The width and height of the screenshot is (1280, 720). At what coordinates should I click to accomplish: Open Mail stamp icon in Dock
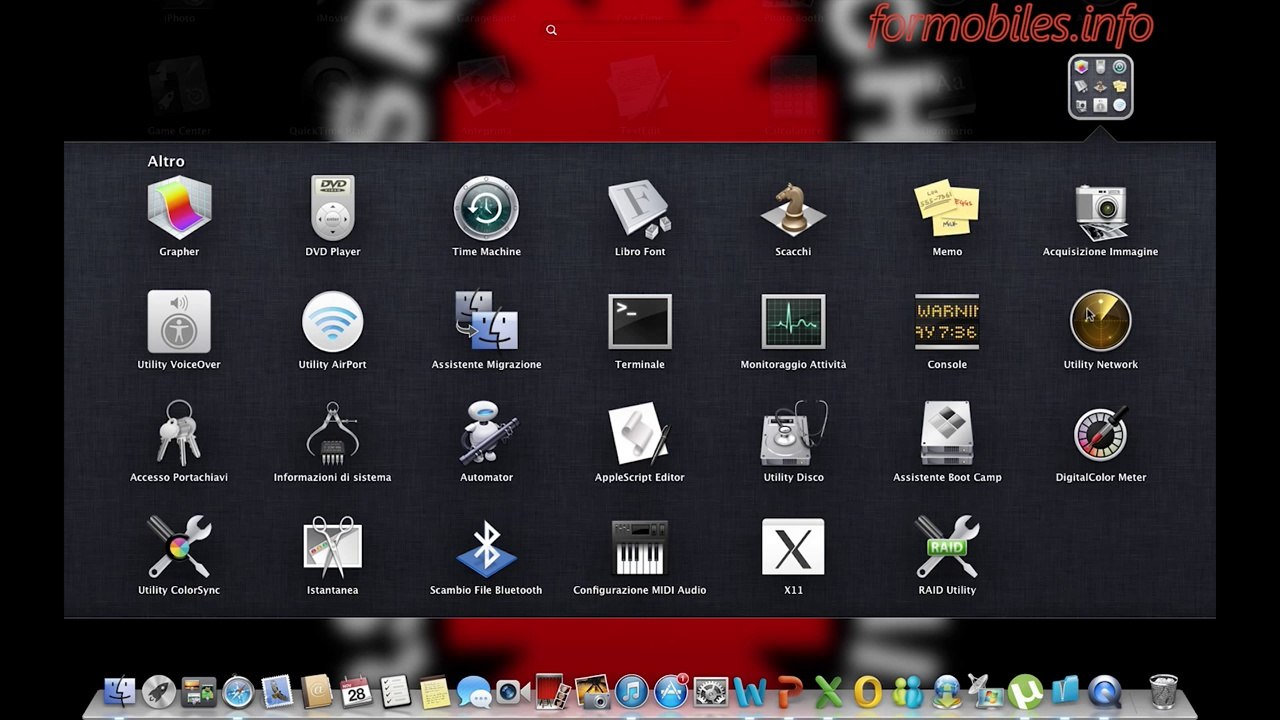pos(277,691)
